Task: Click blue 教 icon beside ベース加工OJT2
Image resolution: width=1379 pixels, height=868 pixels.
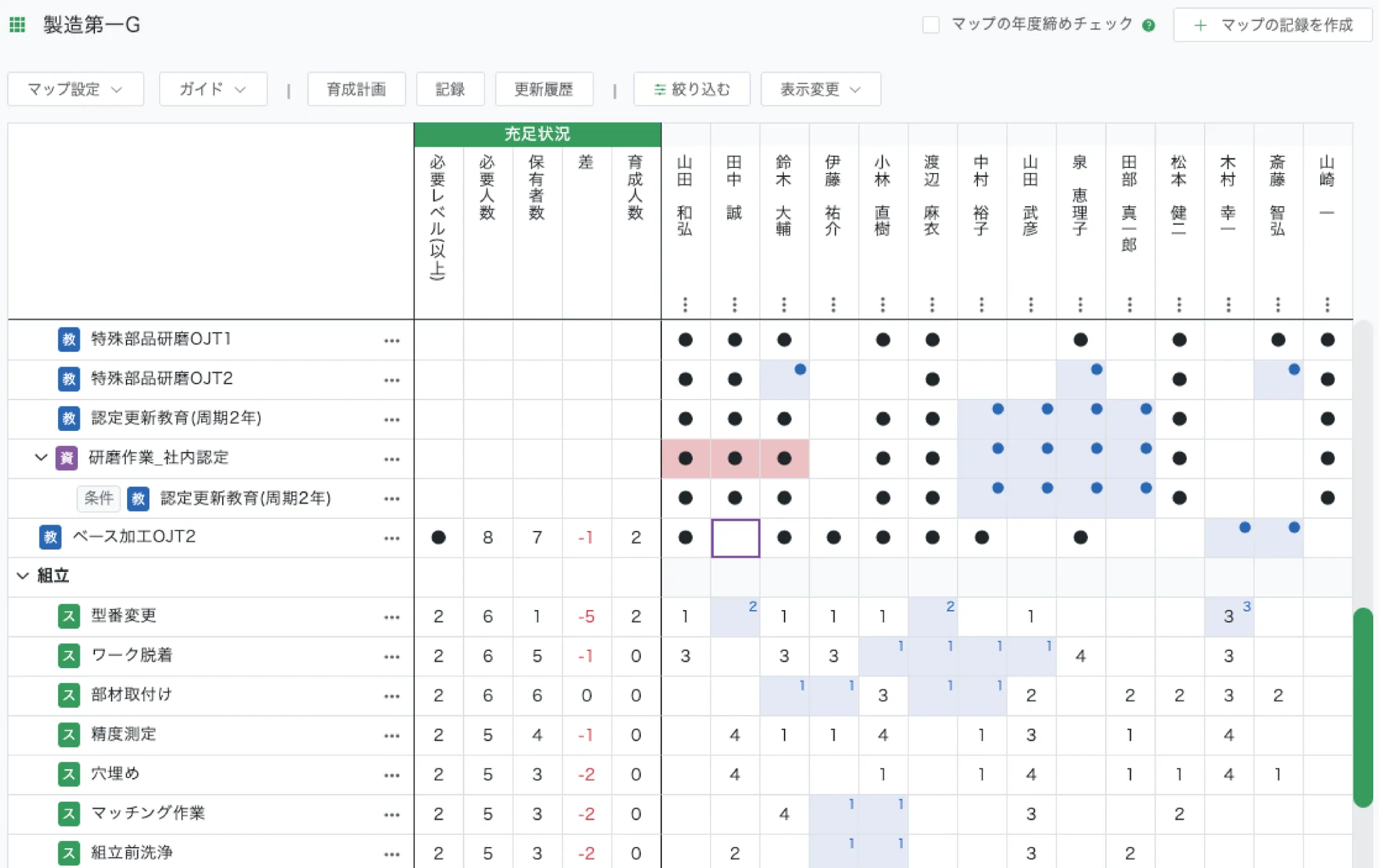Action: coord(50,537)
